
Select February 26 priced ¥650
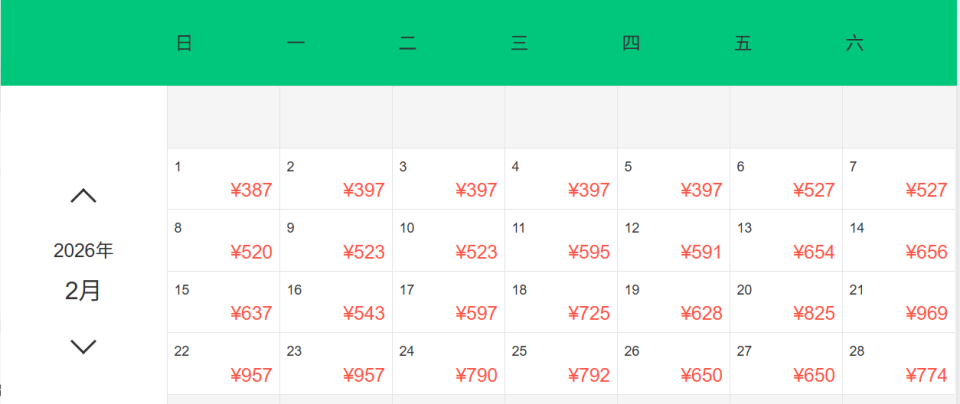674,364
